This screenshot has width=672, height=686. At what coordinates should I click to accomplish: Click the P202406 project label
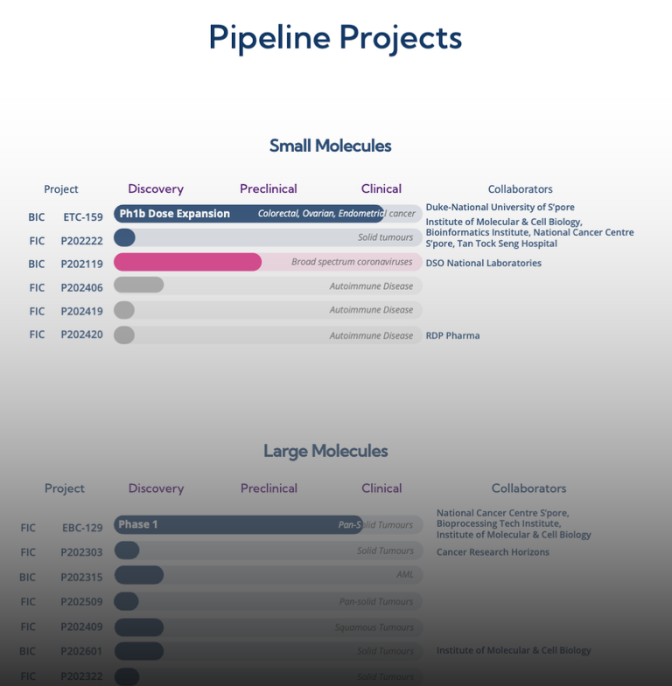click(82, 287)
